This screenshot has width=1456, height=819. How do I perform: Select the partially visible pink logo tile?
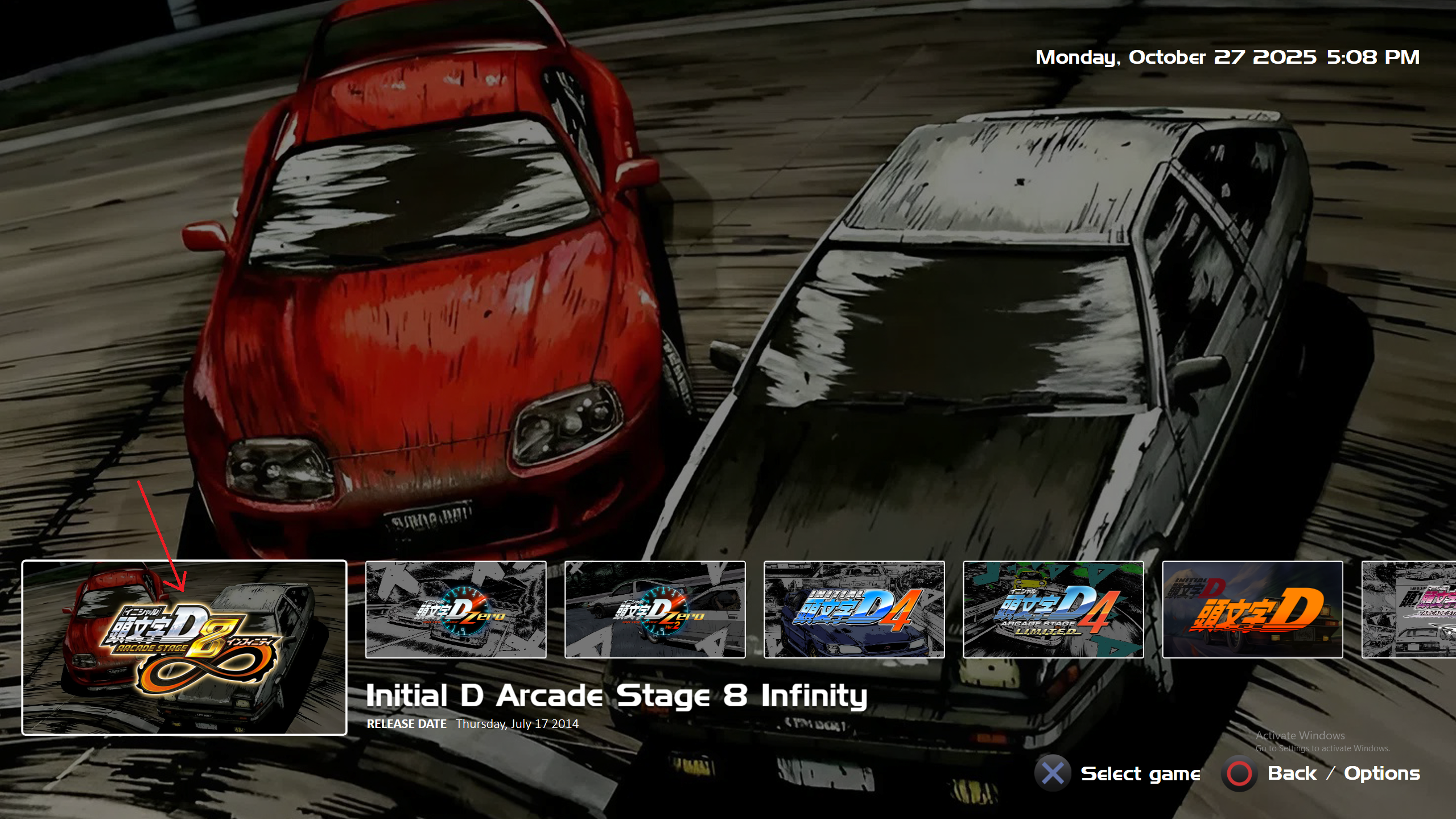[x=1408, y=610]
